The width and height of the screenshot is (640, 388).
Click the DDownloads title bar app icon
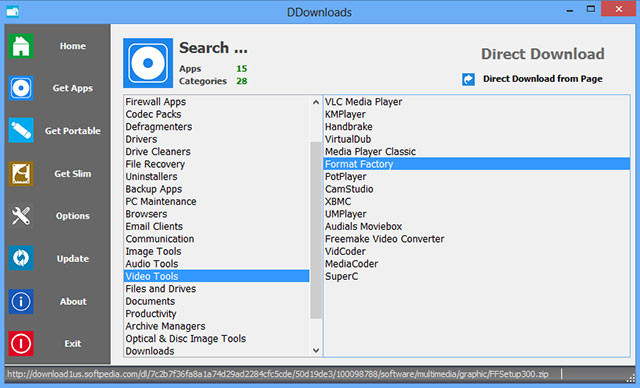coord(12,11)
